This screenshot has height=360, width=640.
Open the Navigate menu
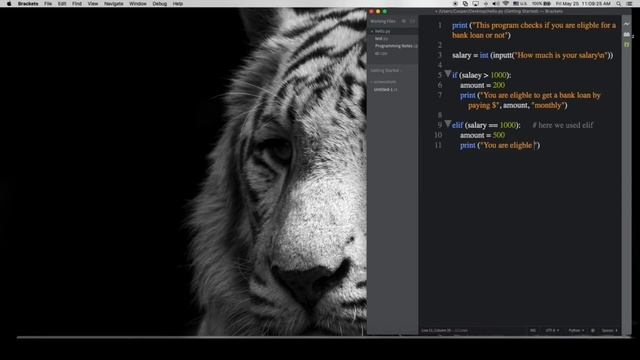113,4
